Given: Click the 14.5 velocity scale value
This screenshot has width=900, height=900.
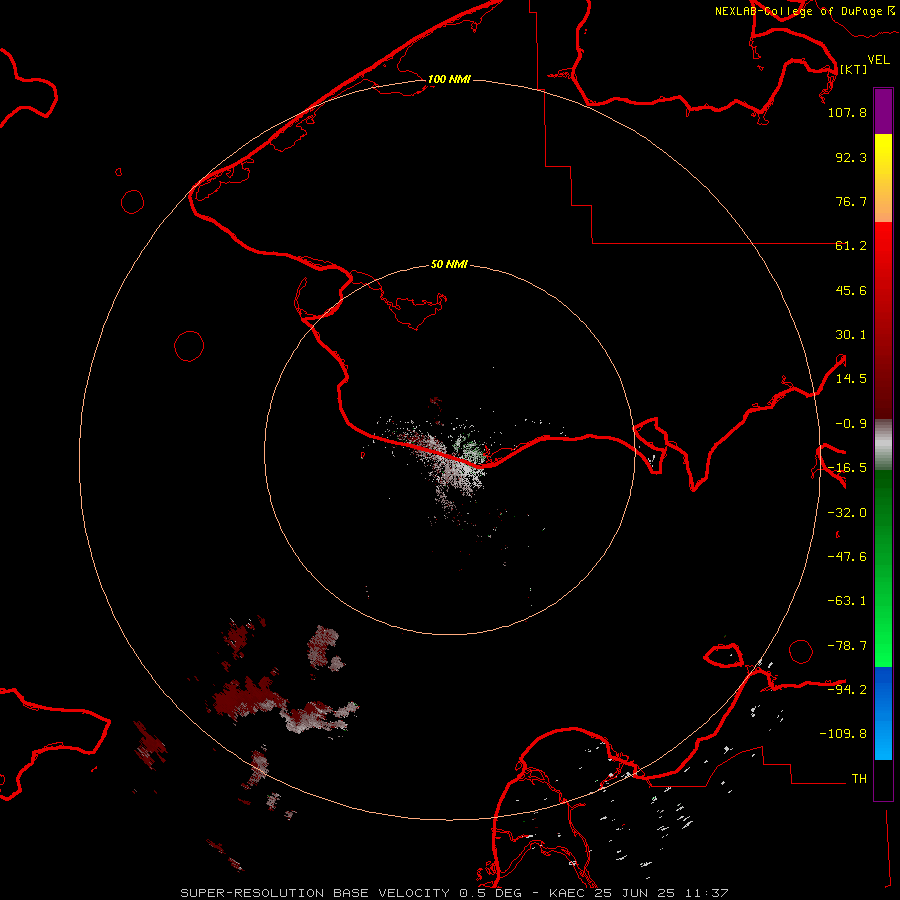Looking at the screenshot, I should (x=851, y=379).
